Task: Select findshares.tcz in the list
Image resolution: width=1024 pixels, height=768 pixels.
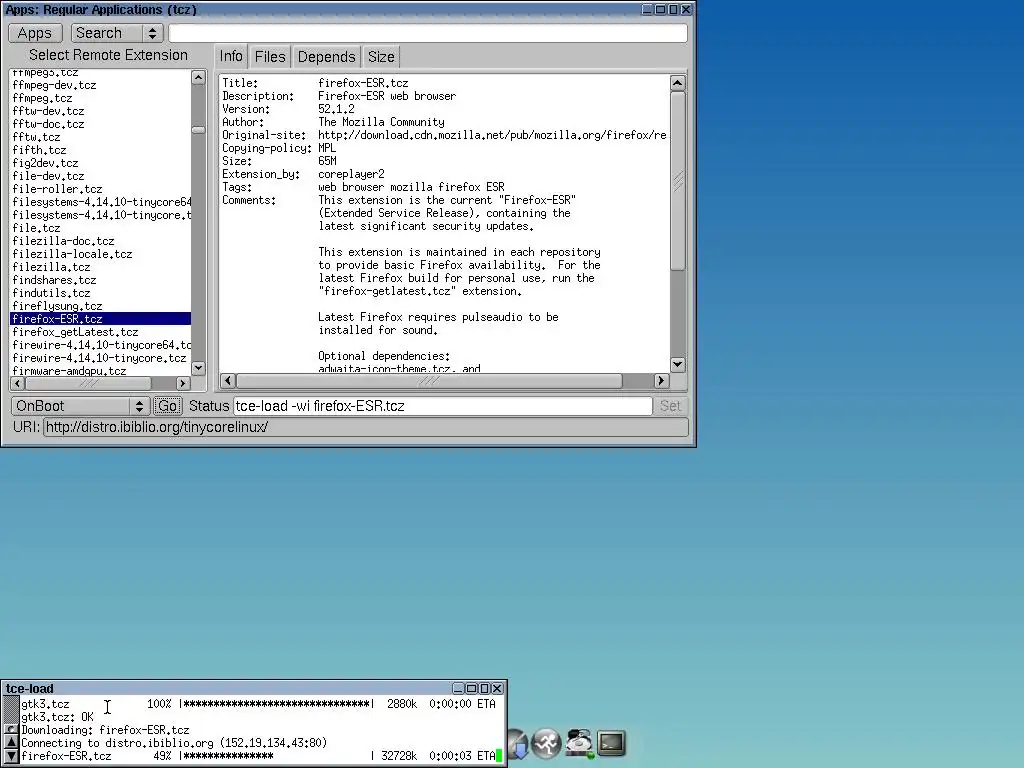Action: (x=101, y=280)
